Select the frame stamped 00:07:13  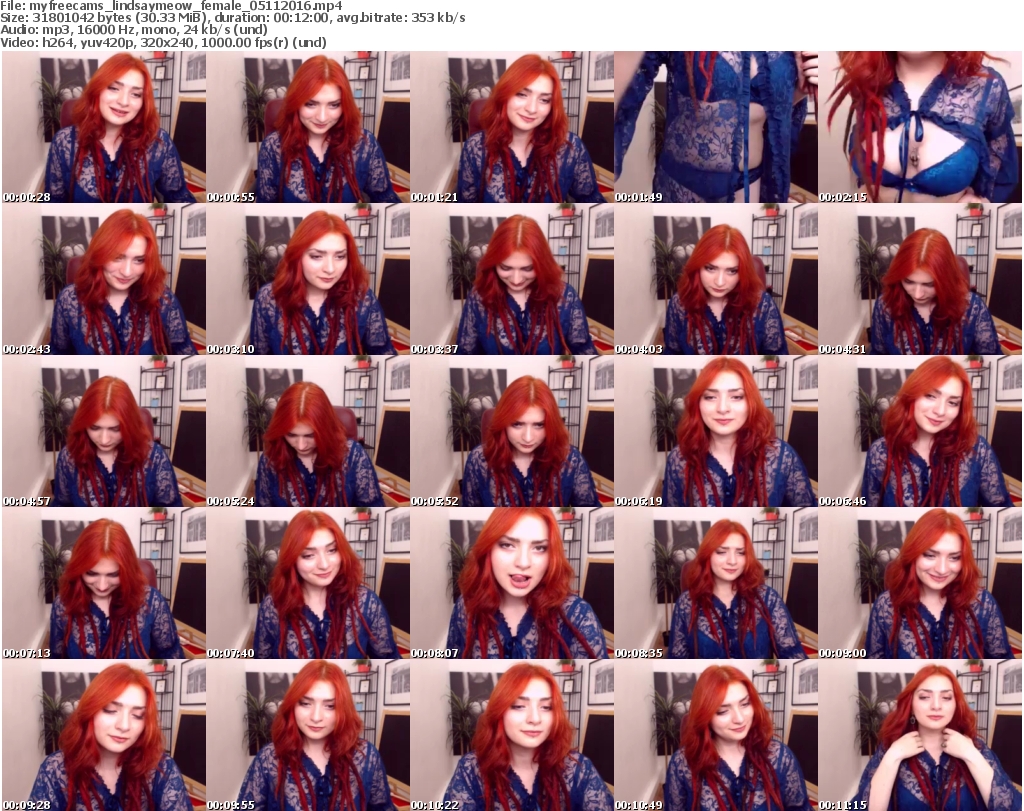(x=103, y=583)
